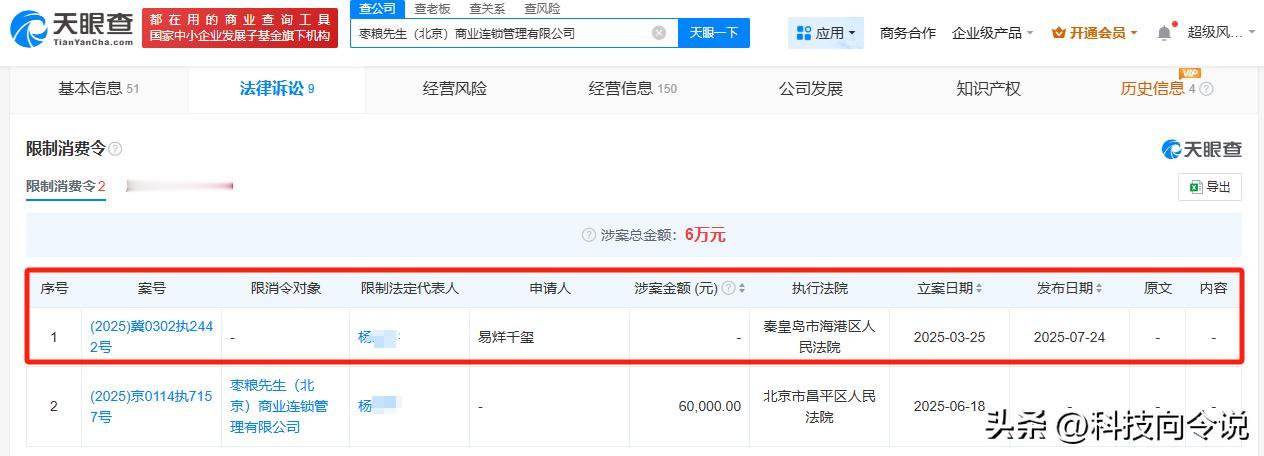1264x456 pixels.
Task: Open 商务合作 link
Action: [x=908, y=33]
